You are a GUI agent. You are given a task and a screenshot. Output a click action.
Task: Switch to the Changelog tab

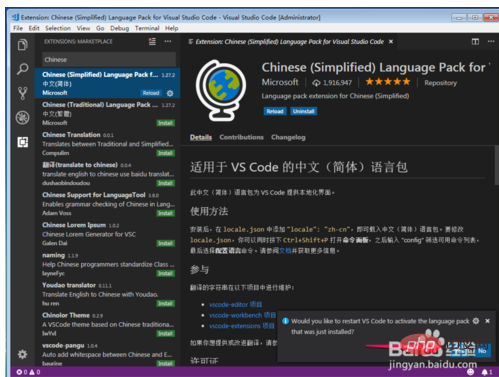click(288, 137)
